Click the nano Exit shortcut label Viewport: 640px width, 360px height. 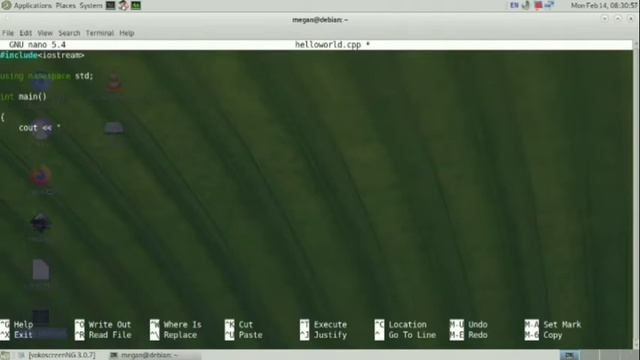pyautogui.click(x=23, y=335)
